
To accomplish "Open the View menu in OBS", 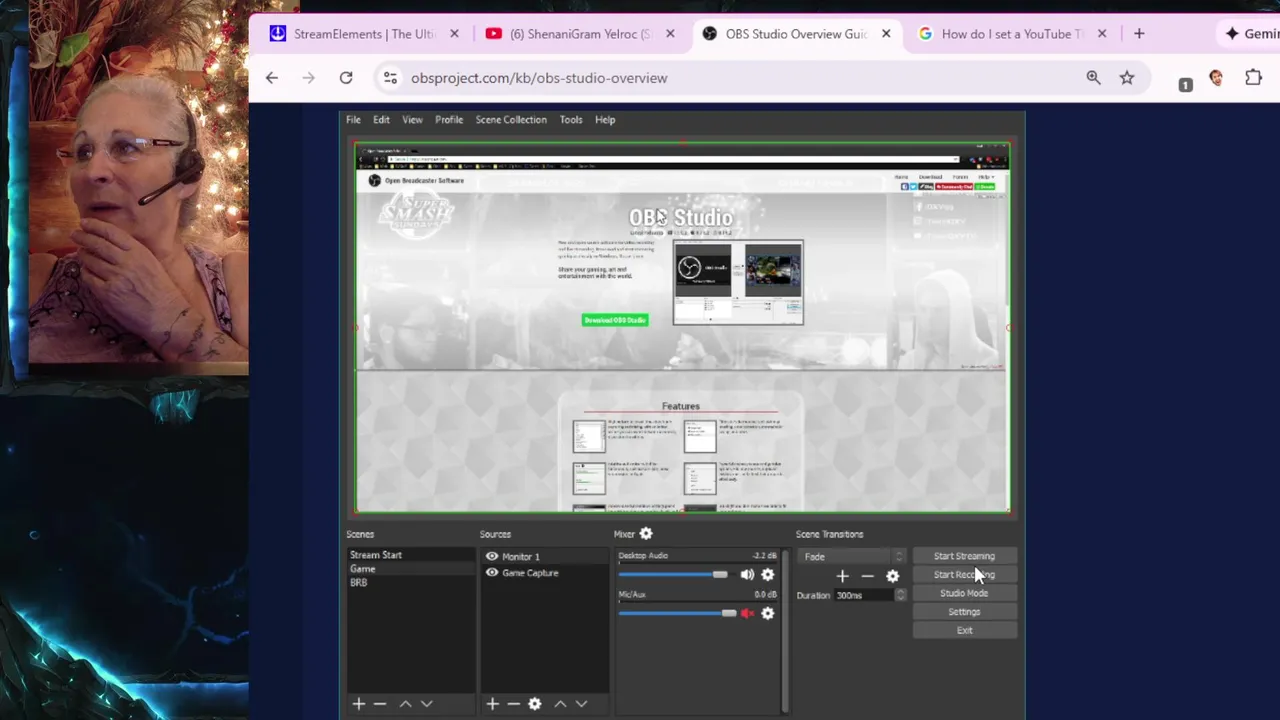I will (412, 120).
